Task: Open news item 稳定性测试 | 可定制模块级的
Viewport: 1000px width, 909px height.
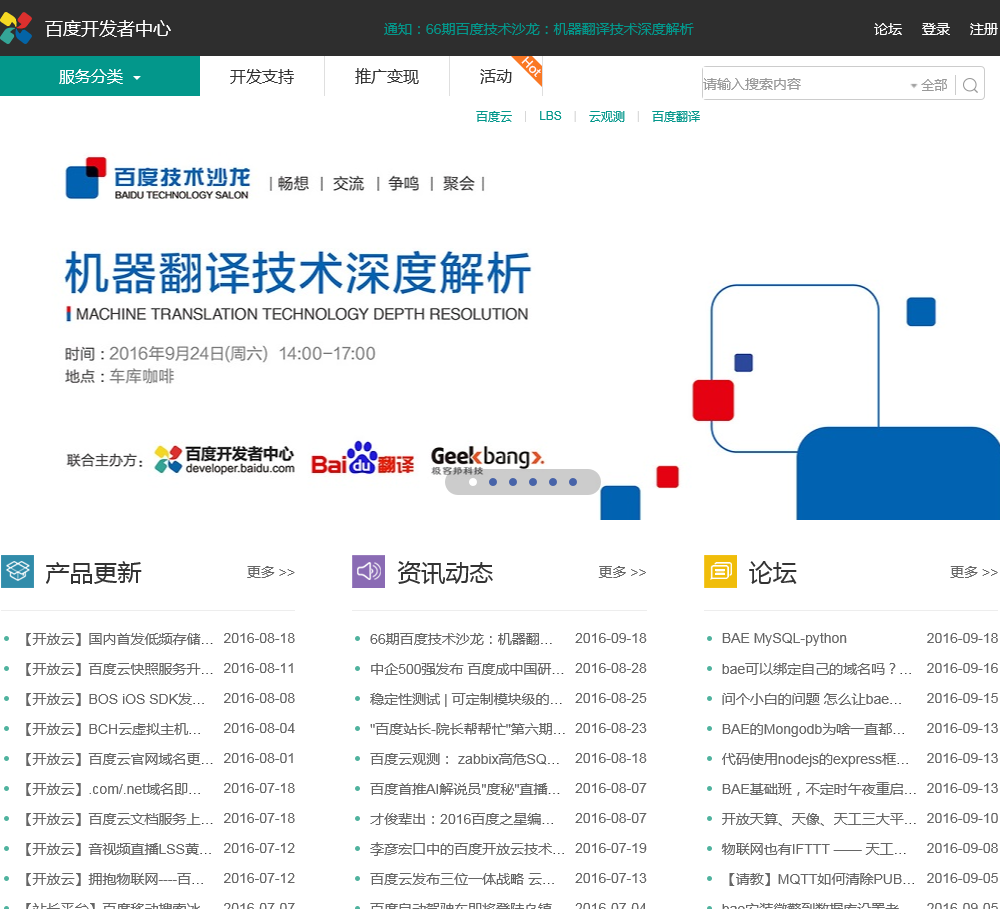Action: 466,698
